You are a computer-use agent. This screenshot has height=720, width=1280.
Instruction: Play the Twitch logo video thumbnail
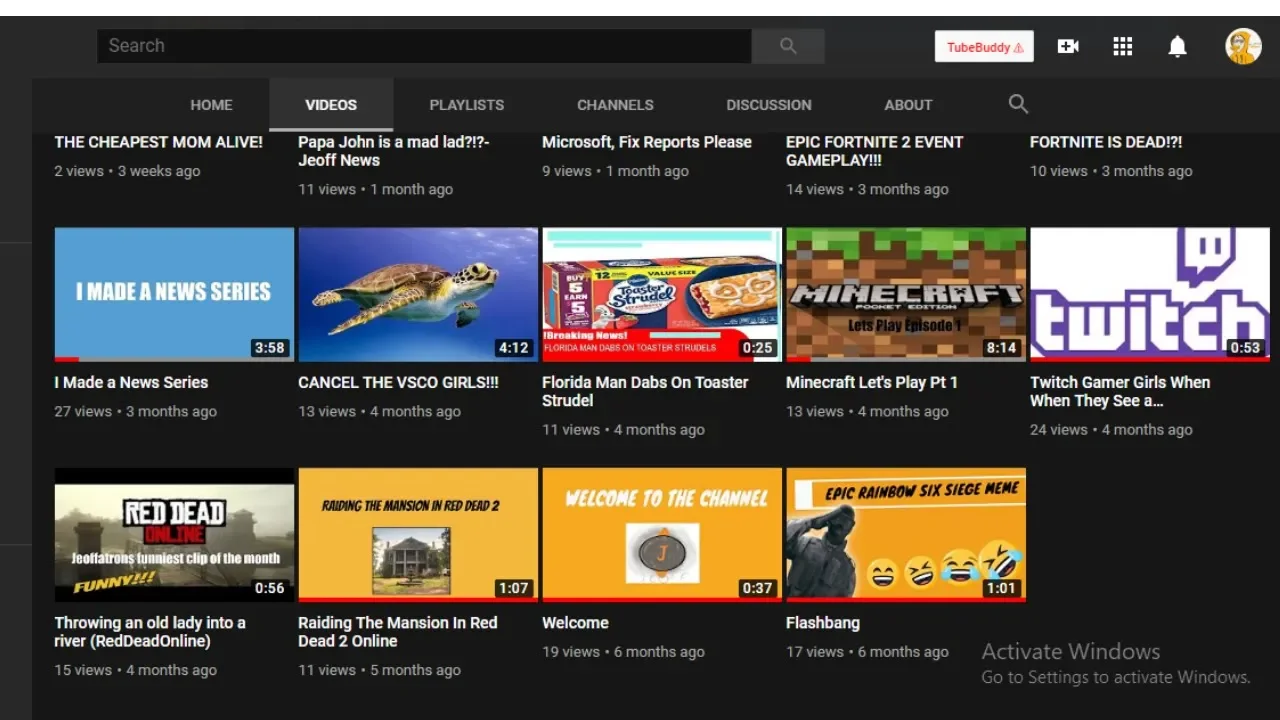coord(1150,294)
